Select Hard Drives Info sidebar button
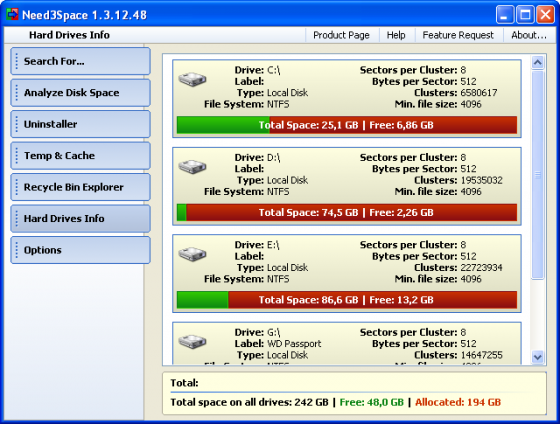560x424 pixels. [80, 218]
